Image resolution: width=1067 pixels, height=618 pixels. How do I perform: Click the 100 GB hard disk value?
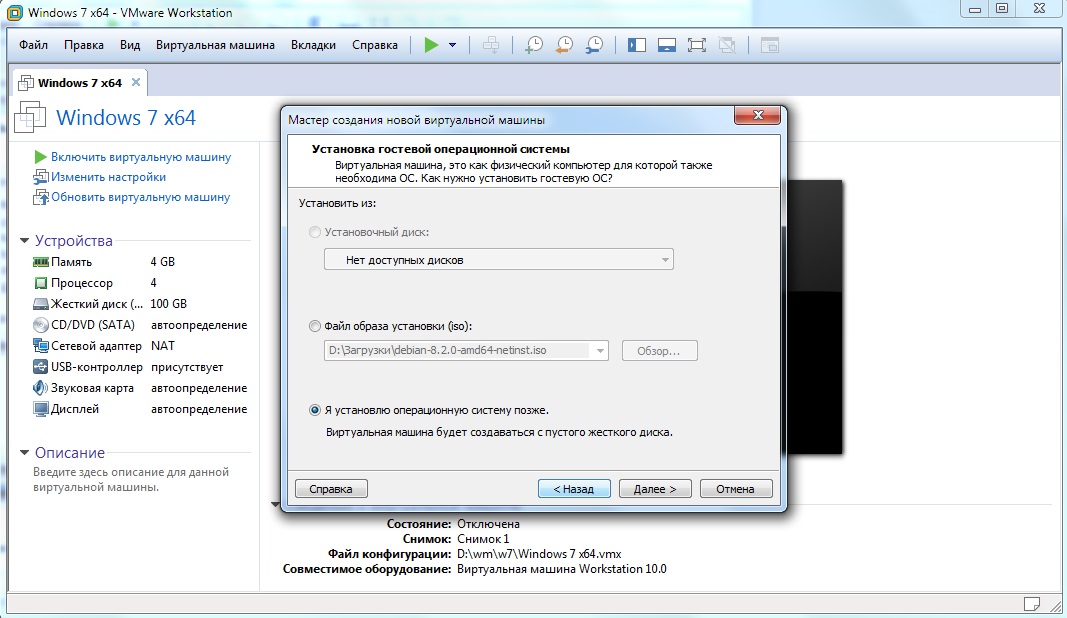pos(168,304)
